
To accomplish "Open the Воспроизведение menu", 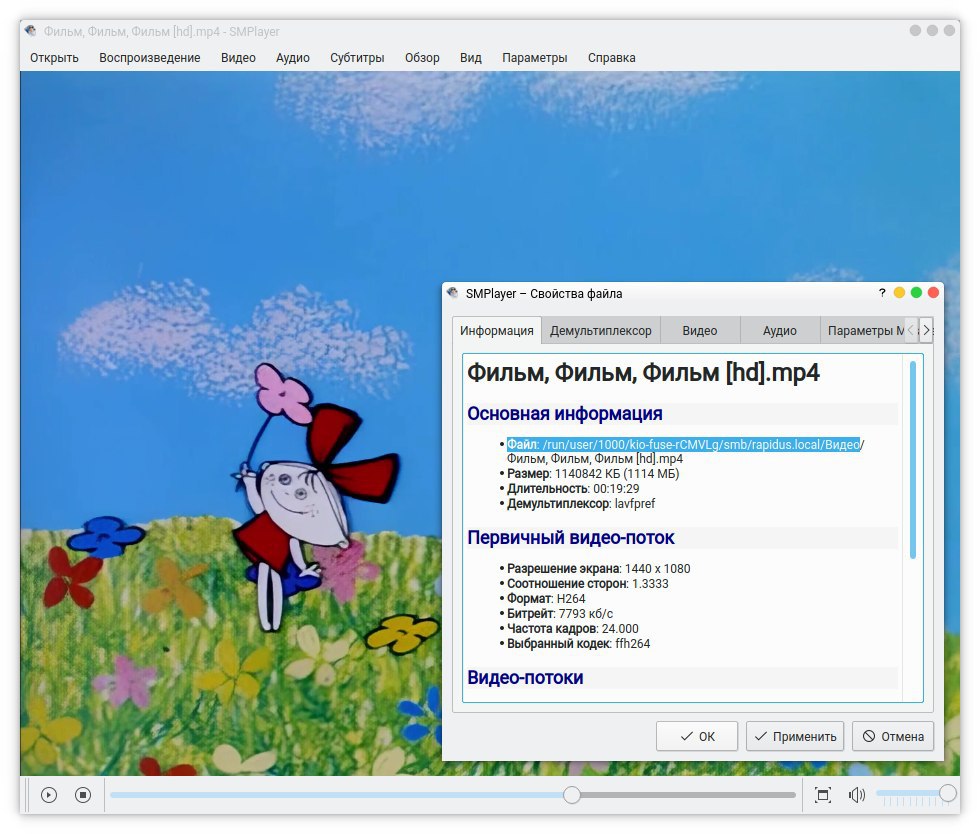I will [x=149, y=58].
